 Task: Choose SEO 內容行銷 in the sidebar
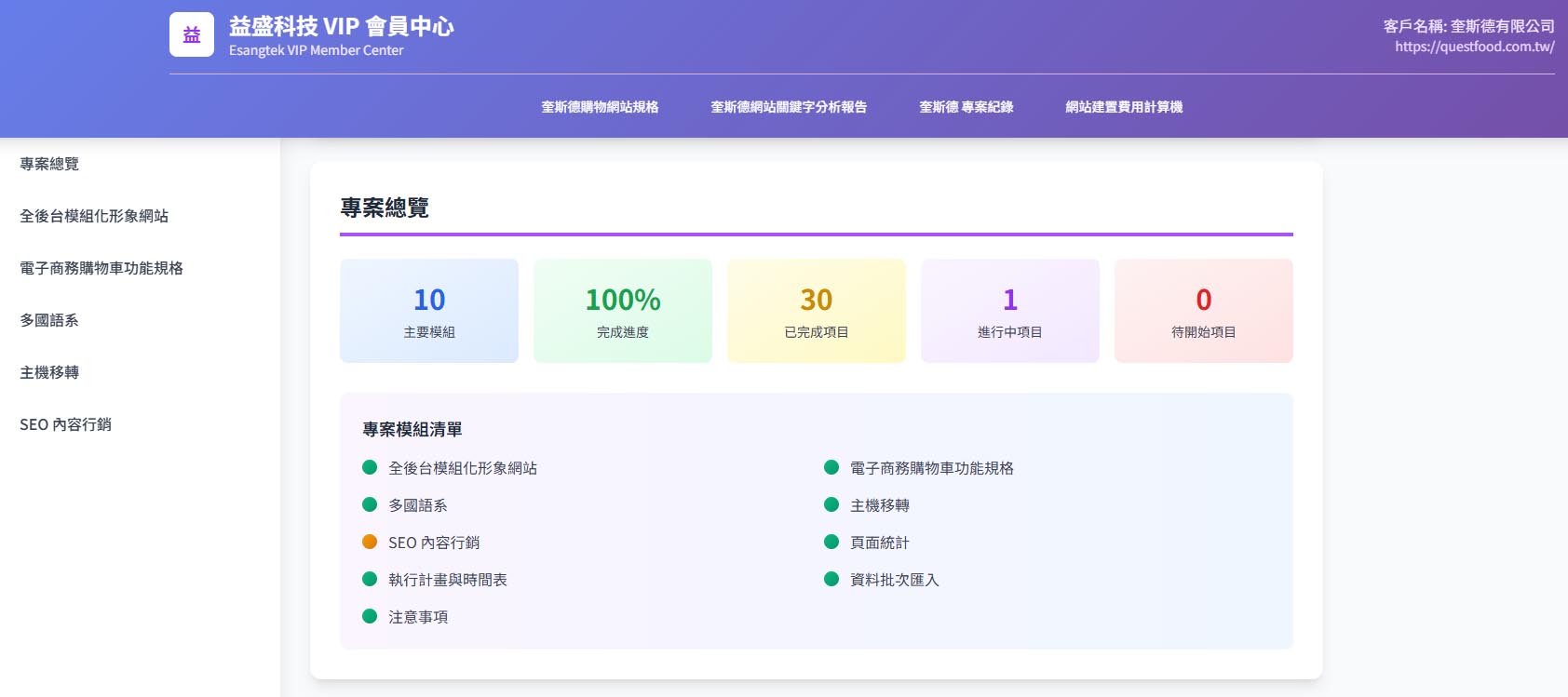click(65, 424)
